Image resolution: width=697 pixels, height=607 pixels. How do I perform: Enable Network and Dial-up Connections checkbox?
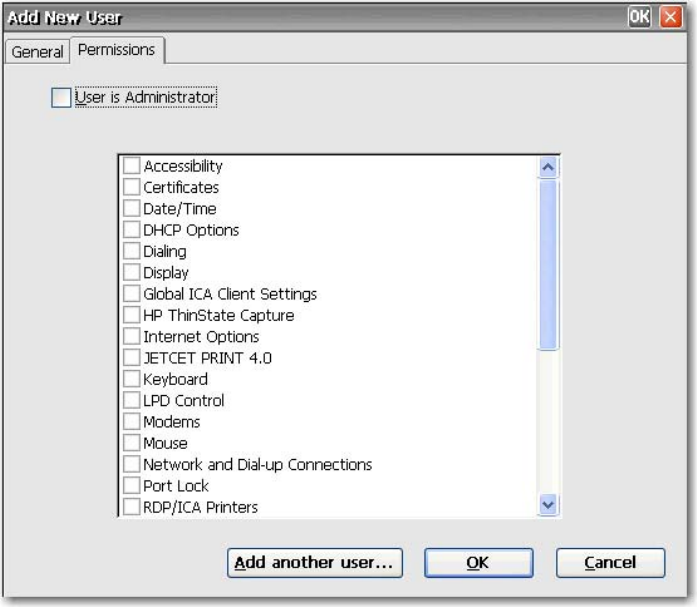coord(132,464)
